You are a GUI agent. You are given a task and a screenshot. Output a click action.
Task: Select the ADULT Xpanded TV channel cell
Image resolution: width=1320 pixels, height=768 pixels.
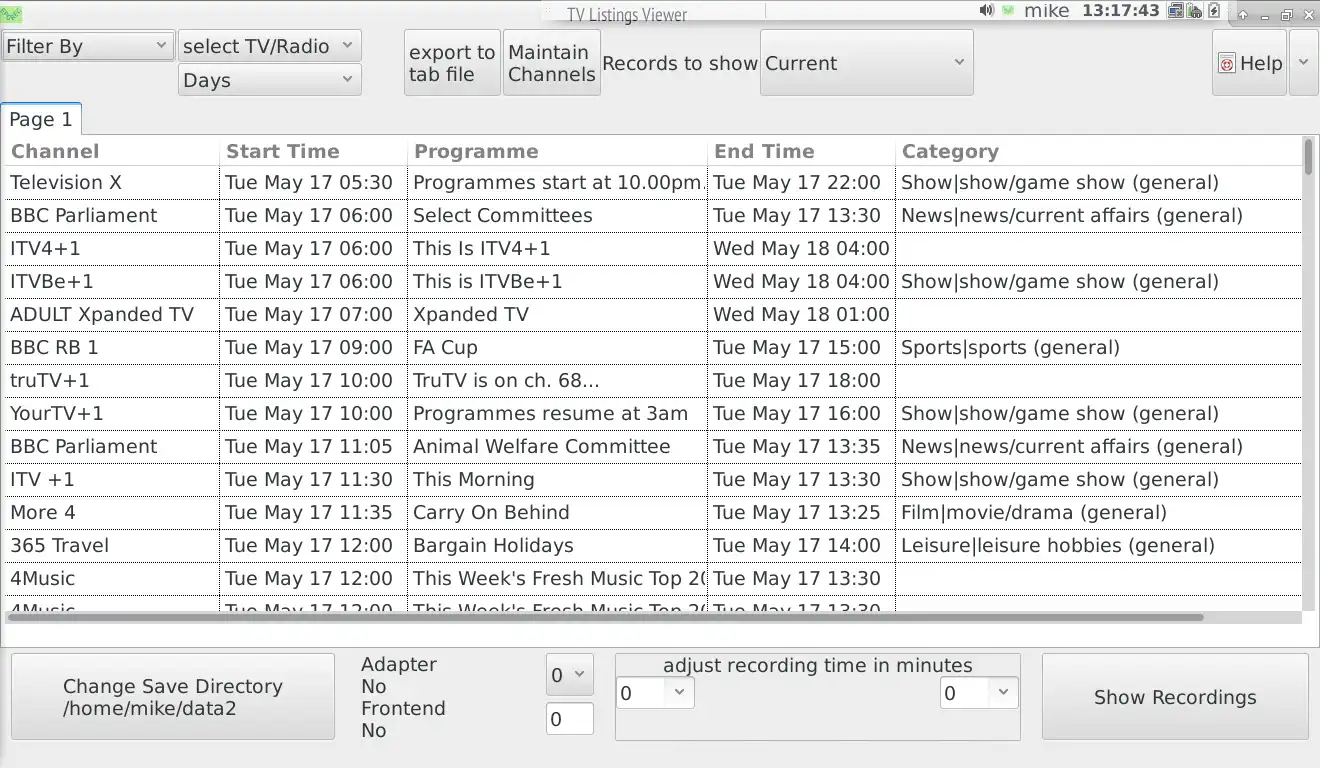(112, 315)
